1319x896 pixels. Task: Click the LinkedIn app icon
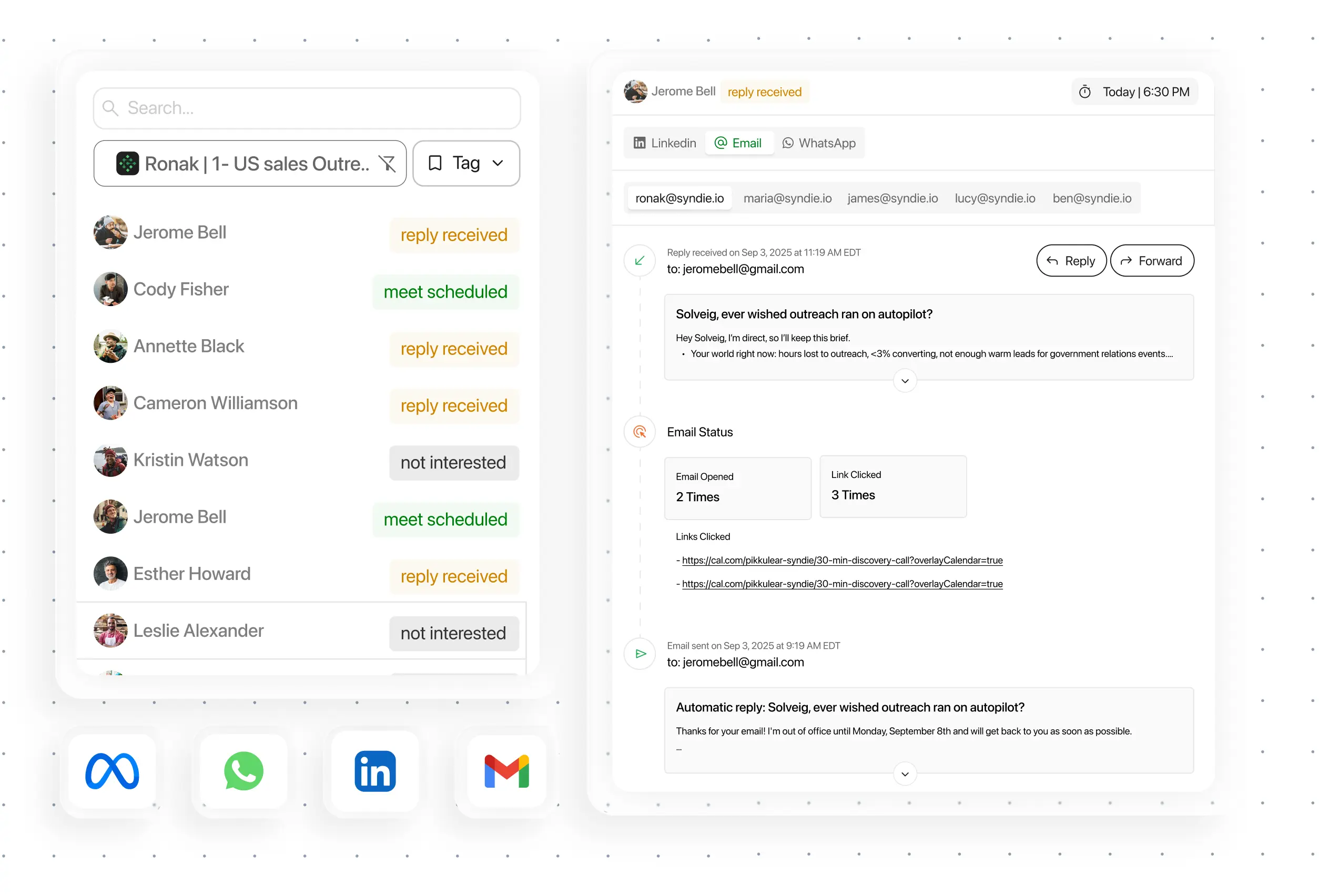coord(375,771)
